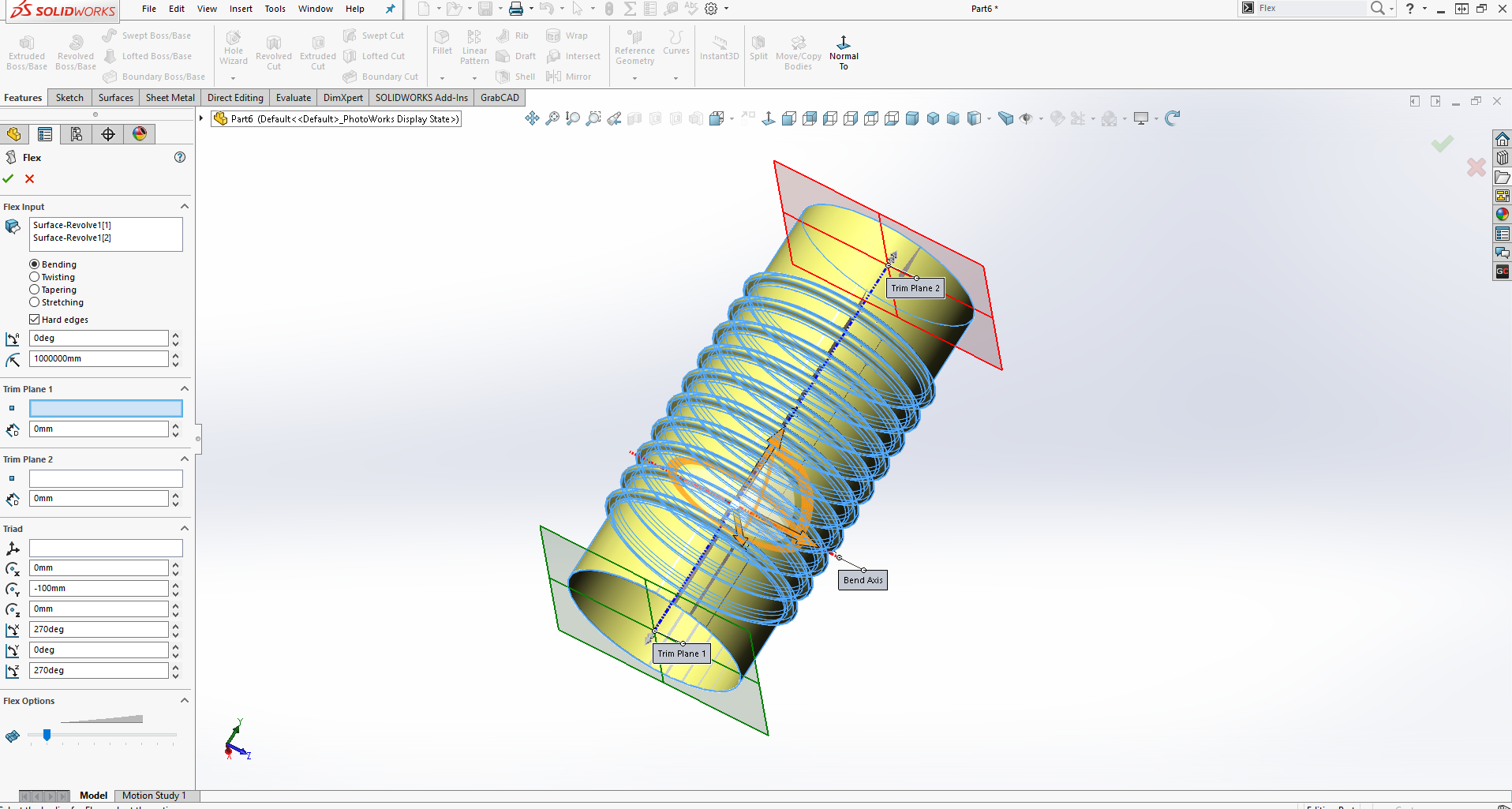The height and width of the screenshot is (809, 1512).
Task: Click Trim Plane 1 reference entity field
Action: tap(106, 408)
